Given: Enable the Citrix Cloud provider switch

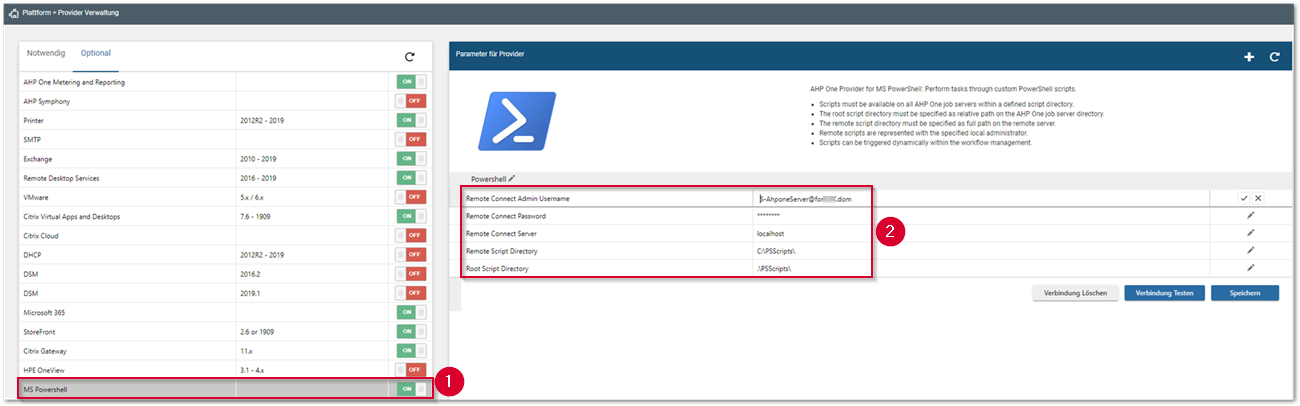Looking at the screenshot, I should (411, 235).
